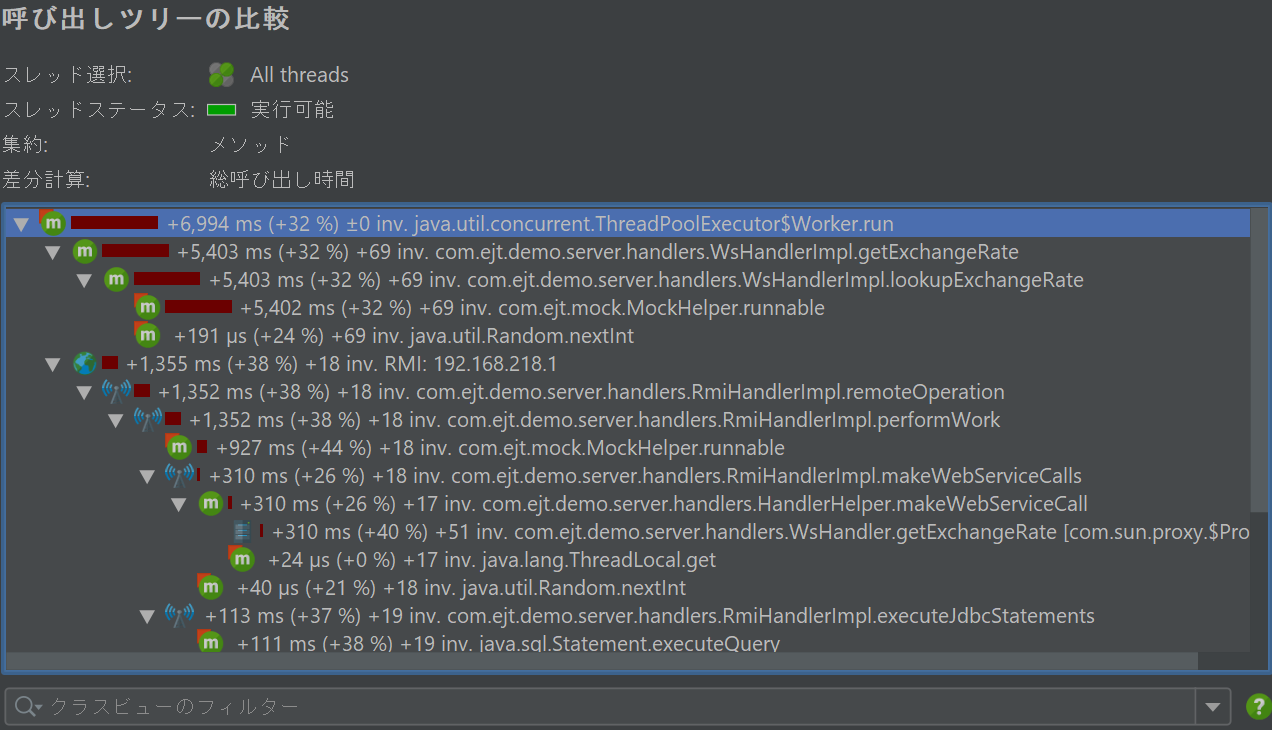This screenshot has height=730, width=1272.
Task: Click the green runnable thread status indicator
Action: (x=221, y=109)
